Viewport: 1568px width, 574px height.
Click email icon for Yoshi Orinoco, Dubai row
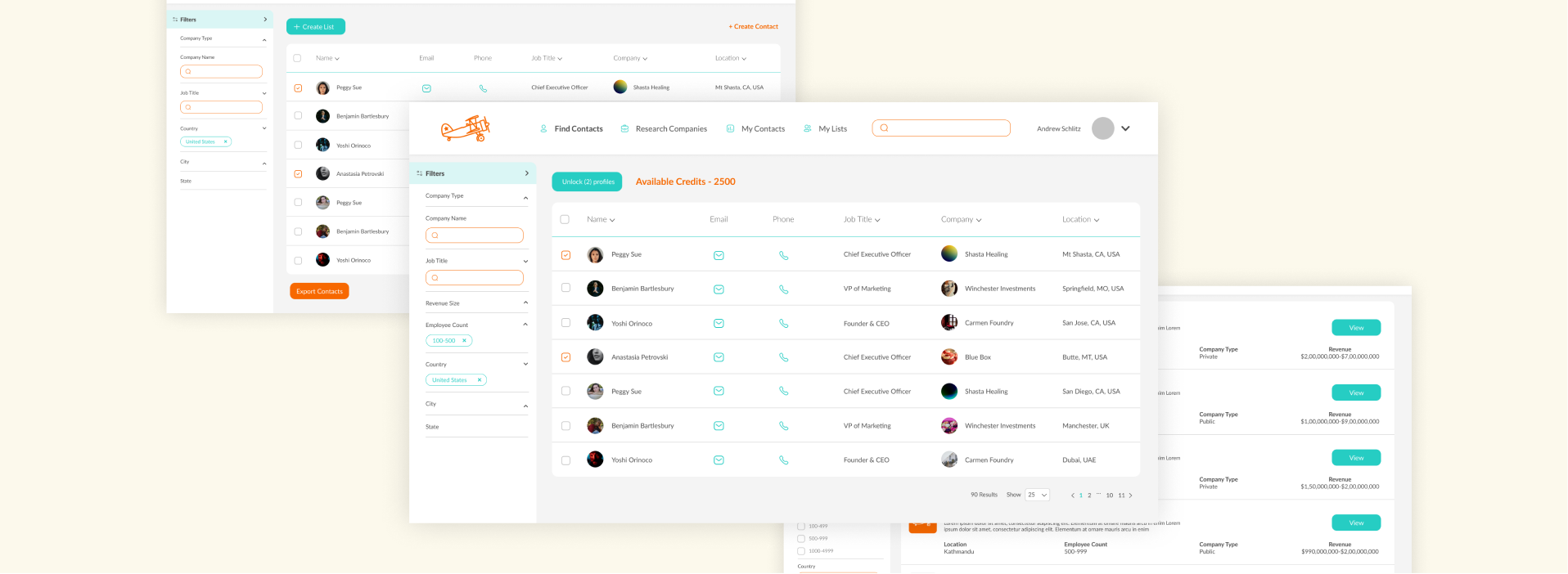pyautogui.click(x=719, y=460)
